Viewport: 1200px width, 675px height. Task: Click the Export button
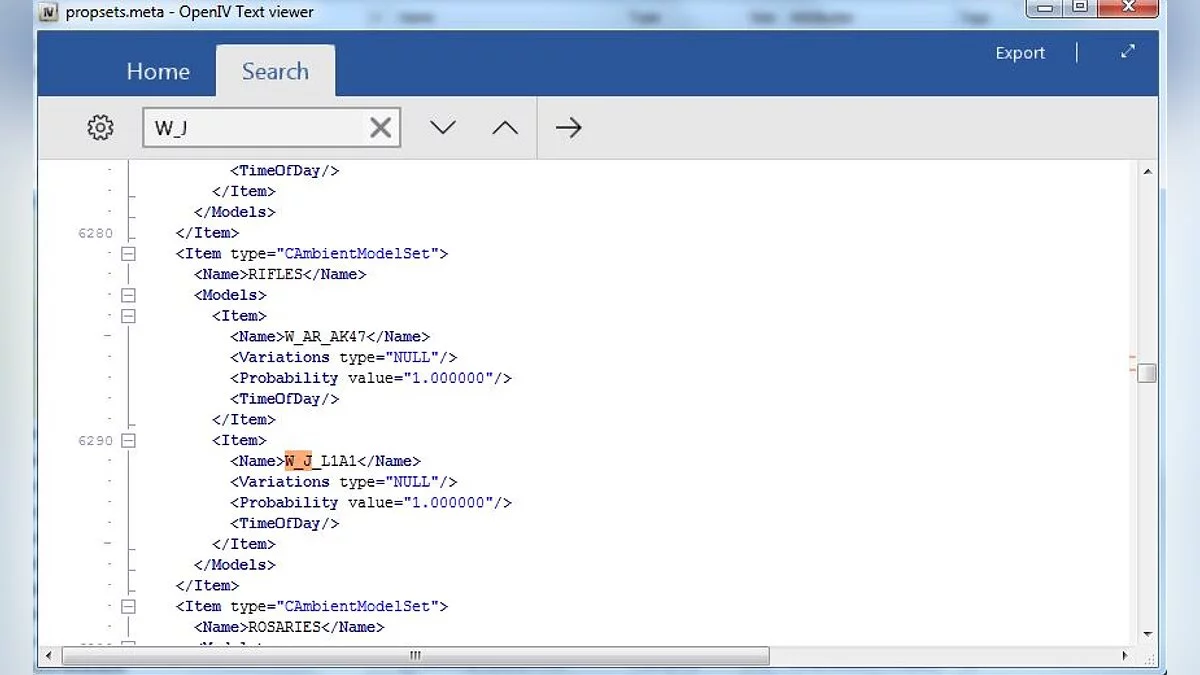1020,53
